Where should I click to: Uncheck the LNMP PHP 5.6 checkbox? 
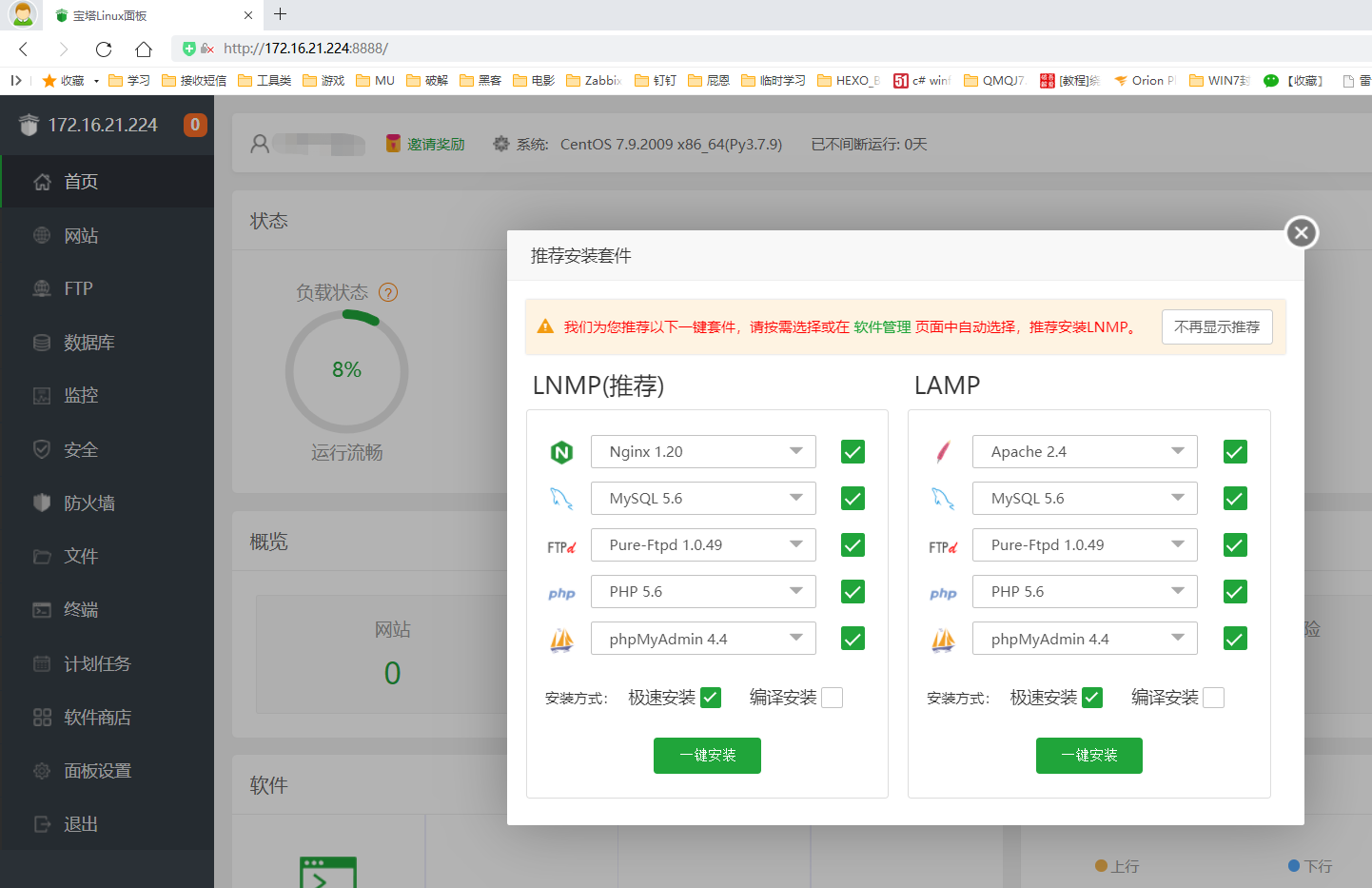pyautogui.click(x=853, y=592)
